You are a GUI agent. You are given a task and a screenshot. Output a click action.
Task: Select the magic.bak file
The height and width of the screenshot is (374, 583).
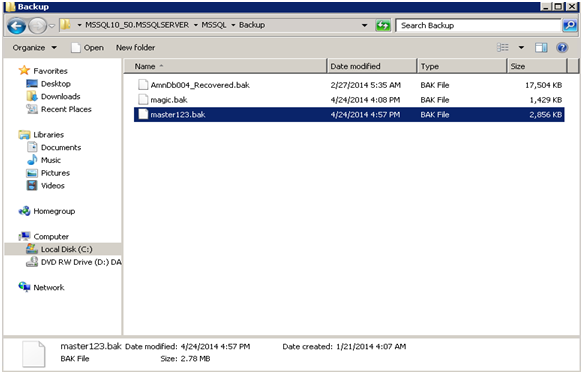pyautogui.click(x=169, y=100)
